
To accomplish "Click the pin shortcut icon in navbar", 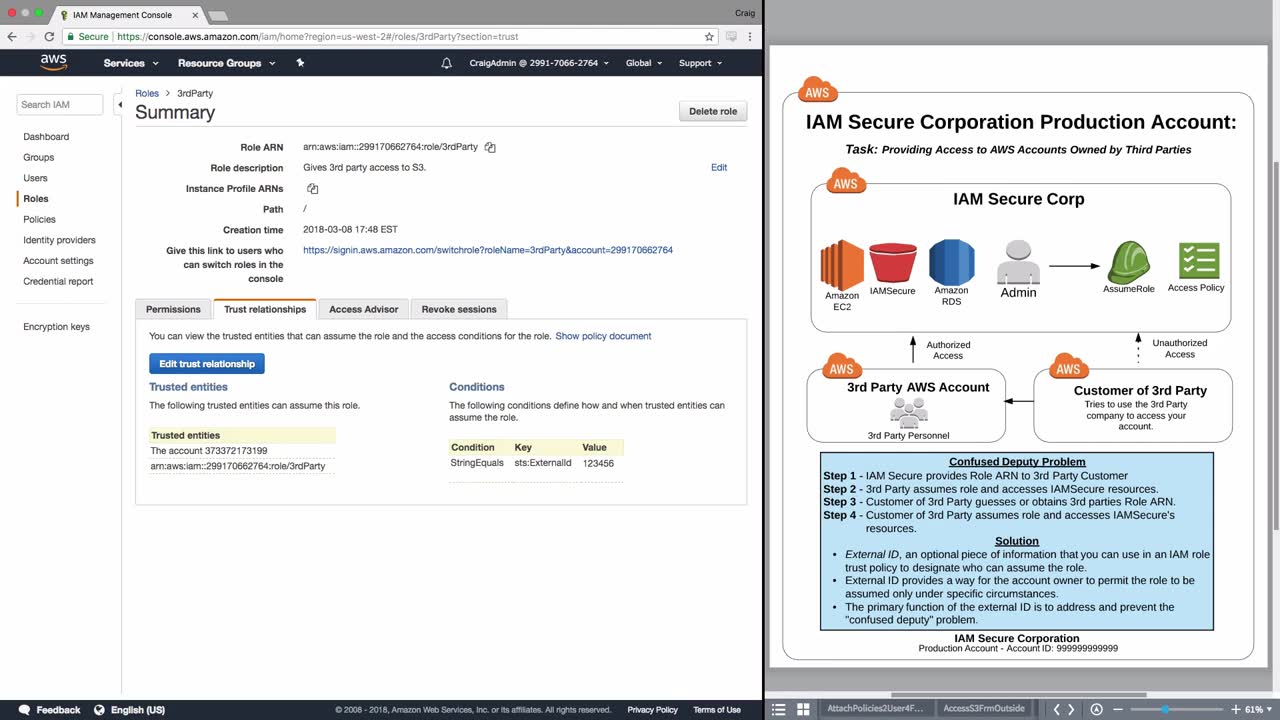I will pos(300,63).
